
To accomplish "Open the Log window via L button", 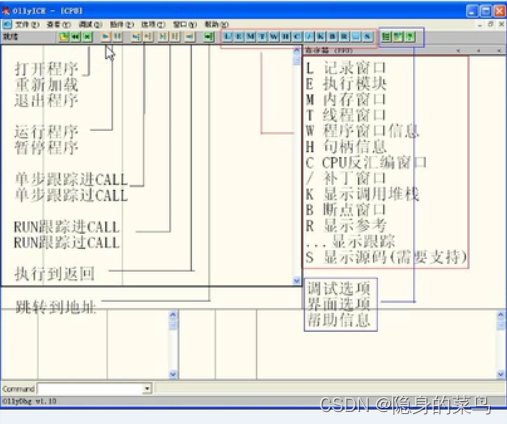I will click(x=227, y=37).
